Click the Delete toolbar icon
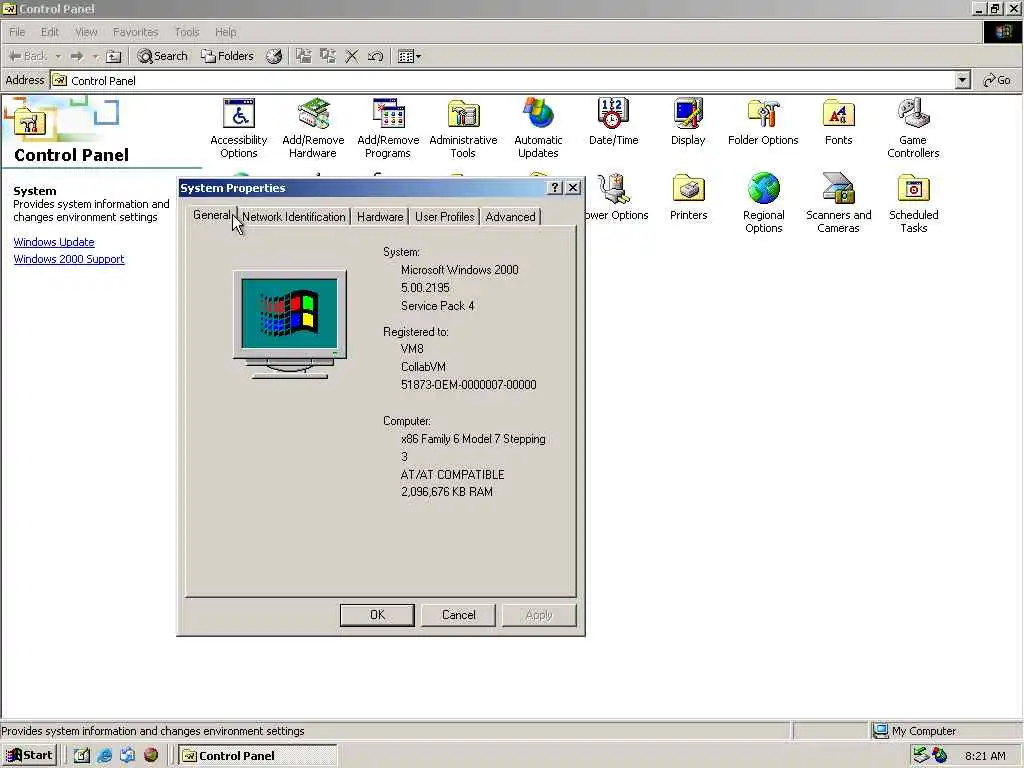This screenshot has width=1024, height=768. pos(352,57)
